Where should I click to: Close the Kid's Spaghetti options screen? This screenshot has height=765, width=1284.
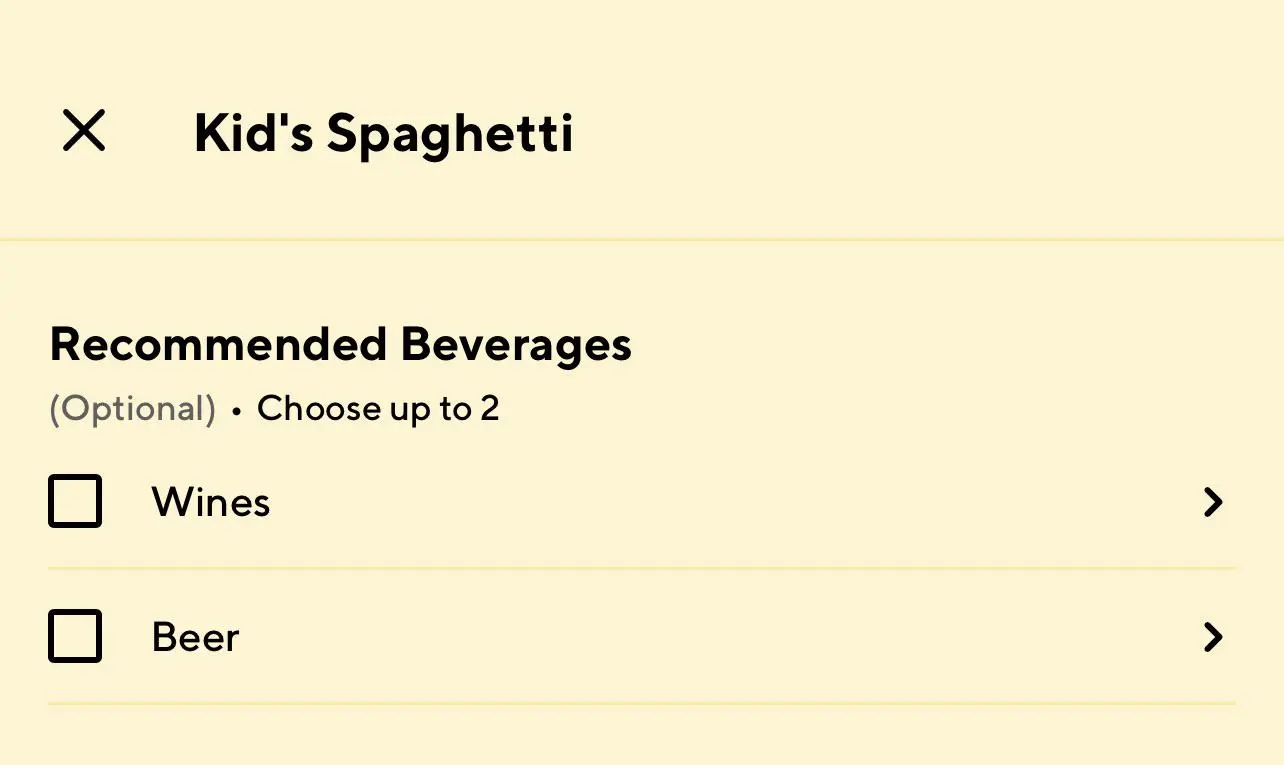tap(84, 131)
